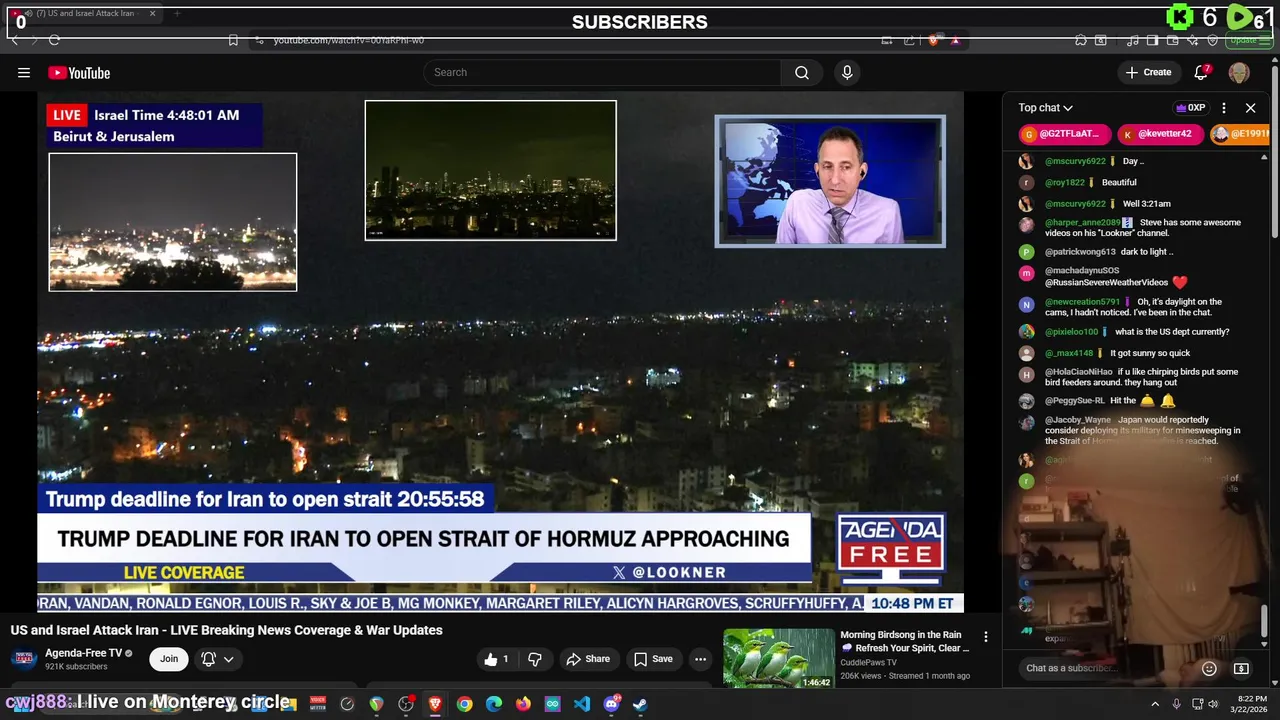This screenshot has width=1280, height=720.
Task: Share the live video
Action: (588, 659)
